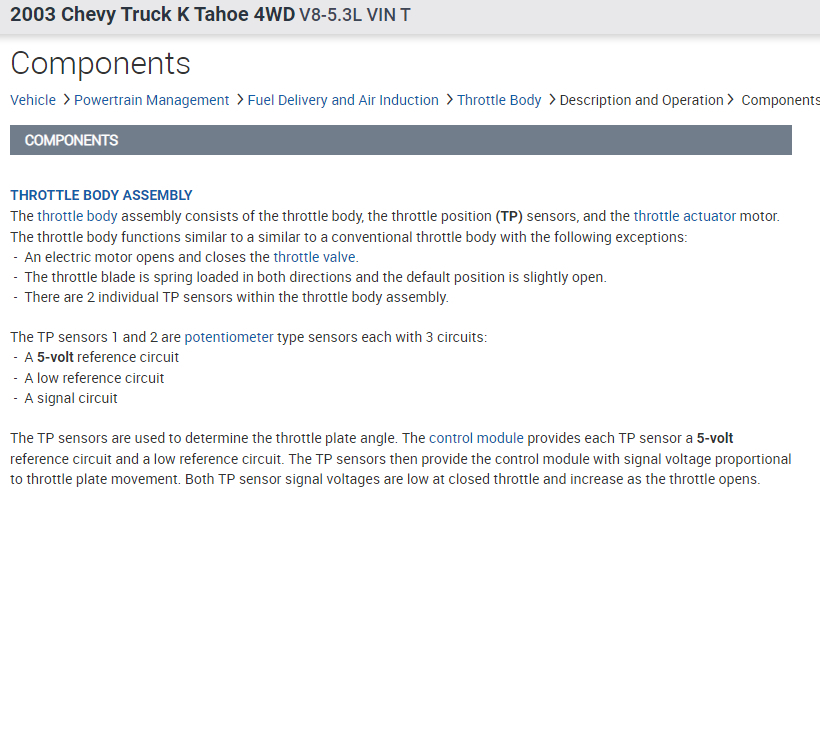
Task: Navigate to Throttle Body breadcrumb
Action: pyautogui.click(x=499, y=100)
